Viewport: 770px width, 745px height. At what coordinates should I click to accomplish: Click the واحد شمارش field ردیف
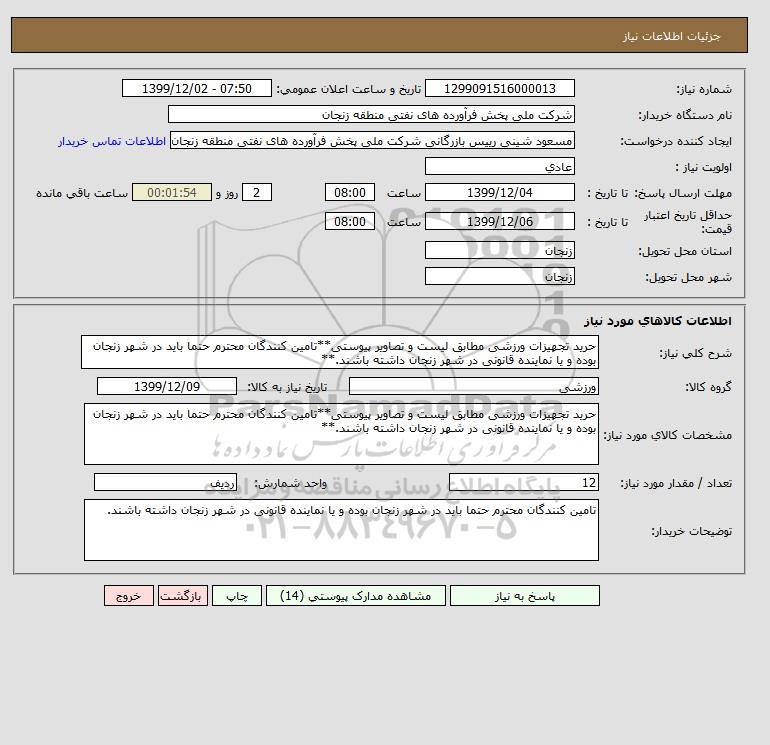click(x=165, y=482)
